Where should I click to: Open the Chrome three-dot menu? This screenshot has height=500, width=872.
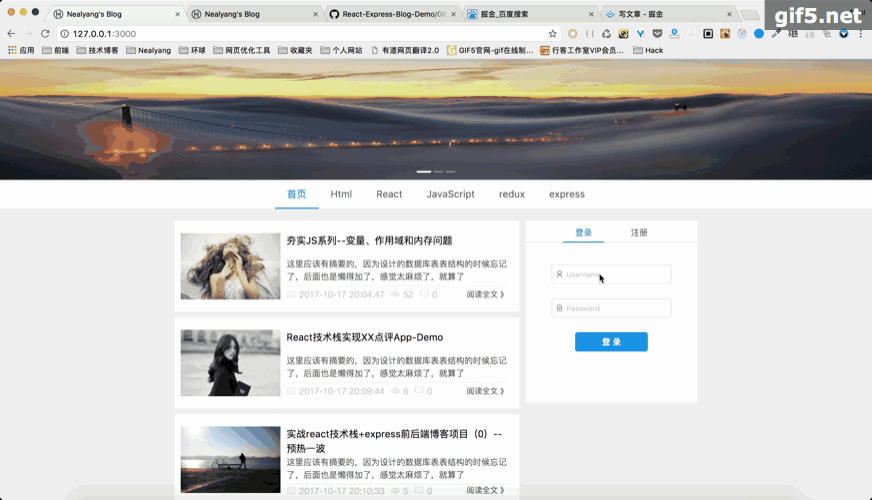[x=860, y=34]
